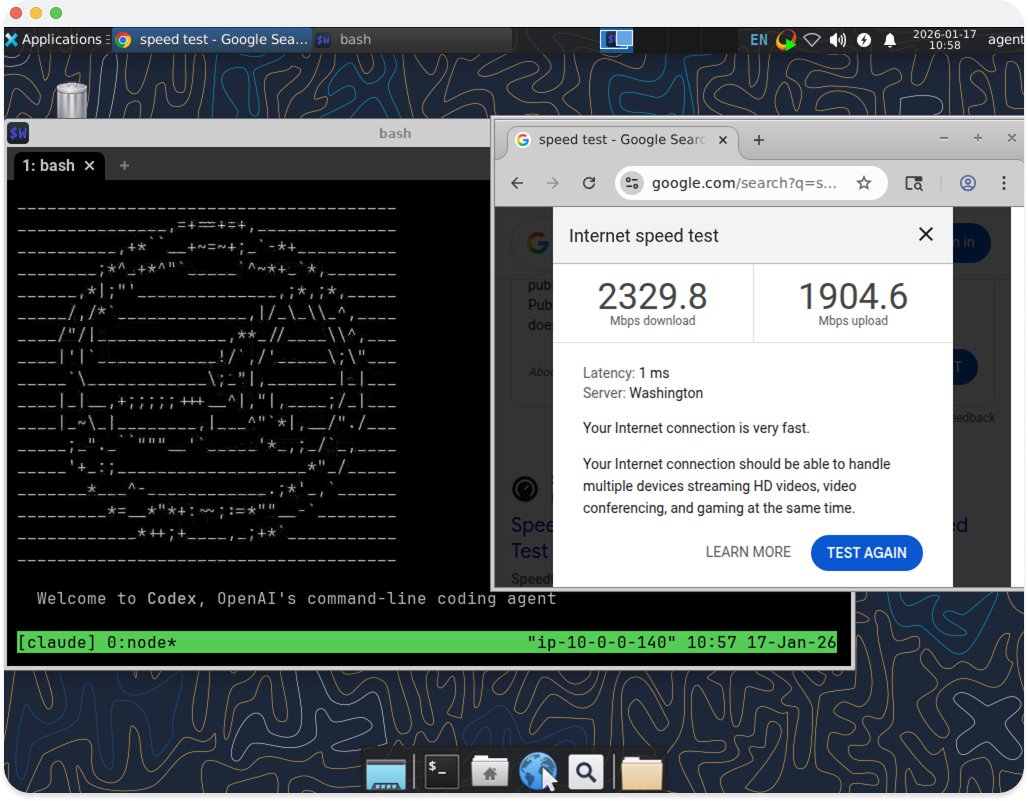This screenshot has height=801, width=1028.
Task: Open the volume speaker tray icon
Action: point(837,40)
